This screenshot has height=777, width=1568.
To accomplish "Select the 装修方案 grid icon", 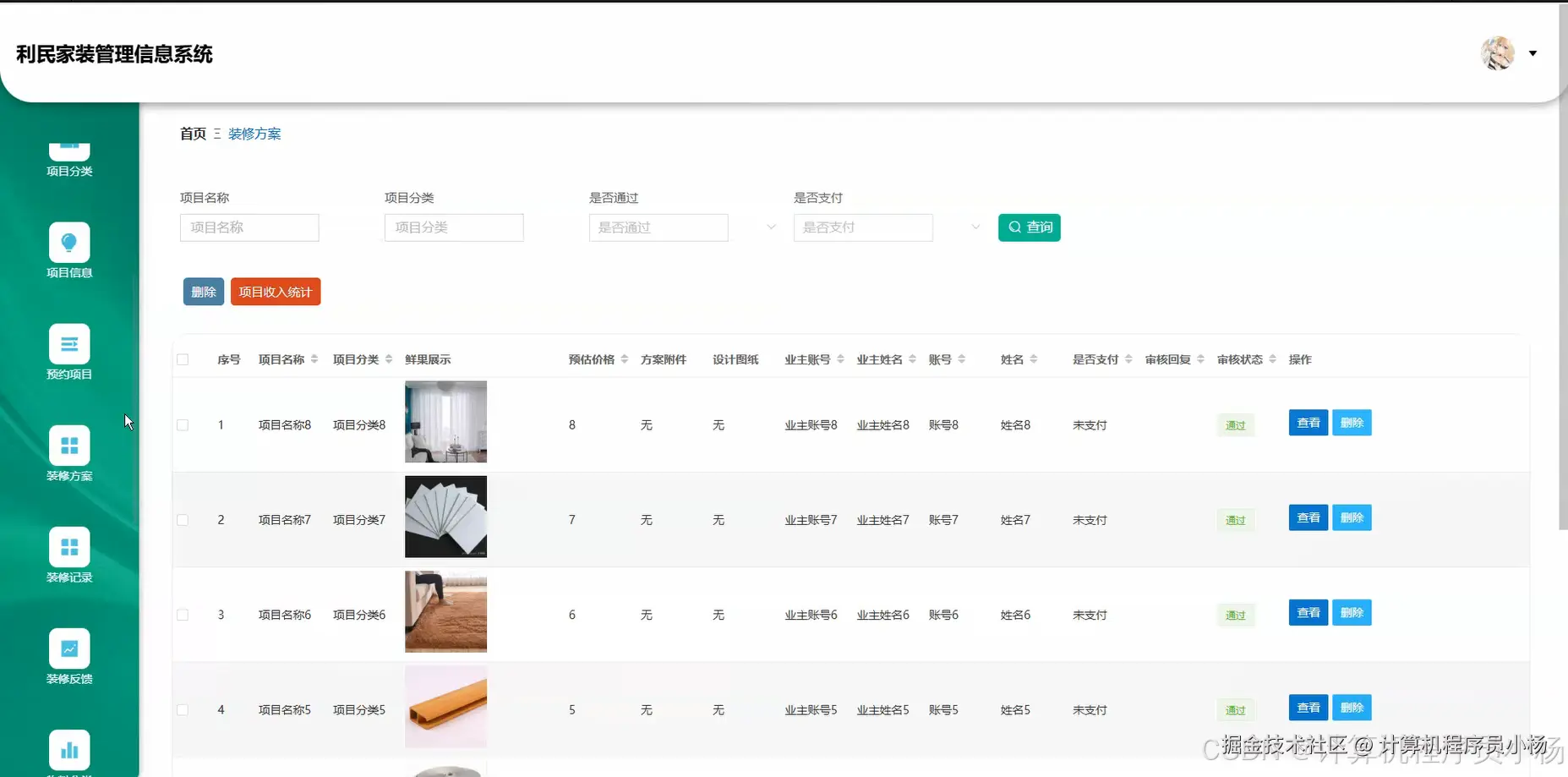I will coord(68,446).
